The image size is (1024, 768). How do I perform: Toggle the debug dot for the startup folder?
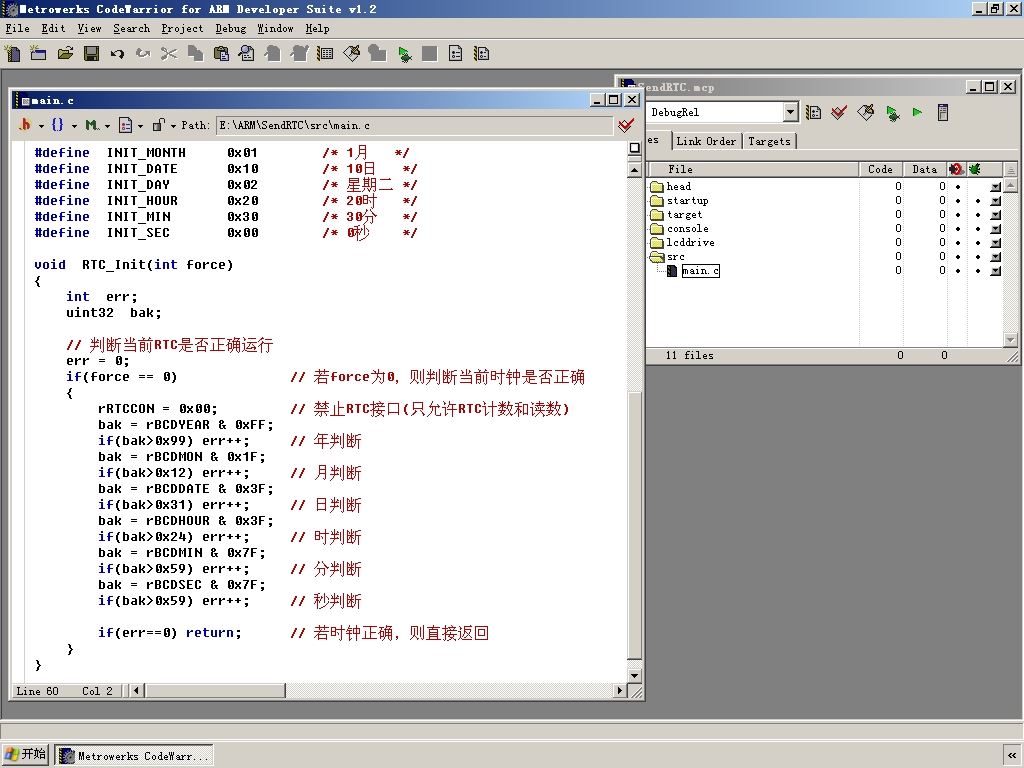click(958, 201)
